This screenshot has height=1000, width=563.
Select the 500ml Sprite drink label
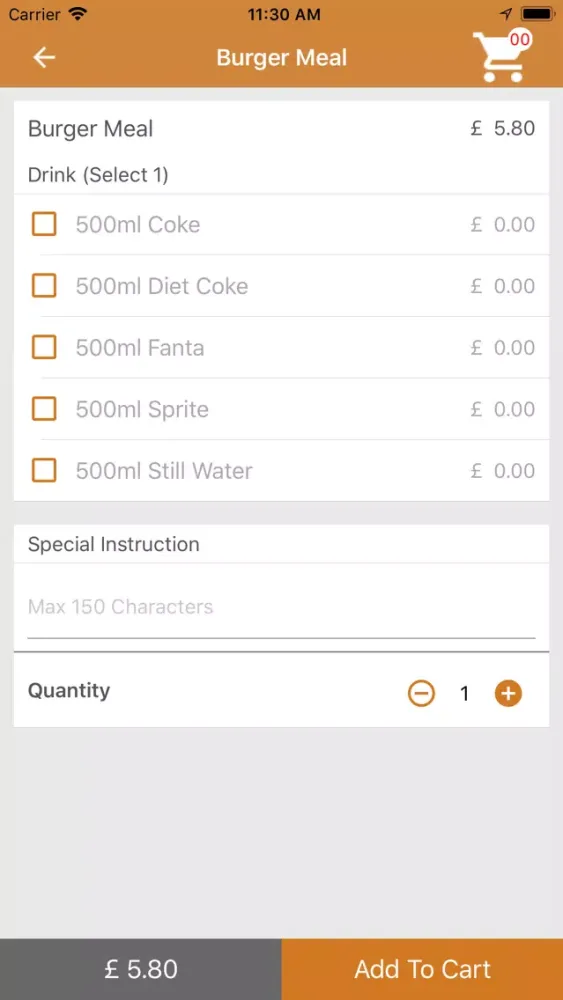[x=142, y=409]
